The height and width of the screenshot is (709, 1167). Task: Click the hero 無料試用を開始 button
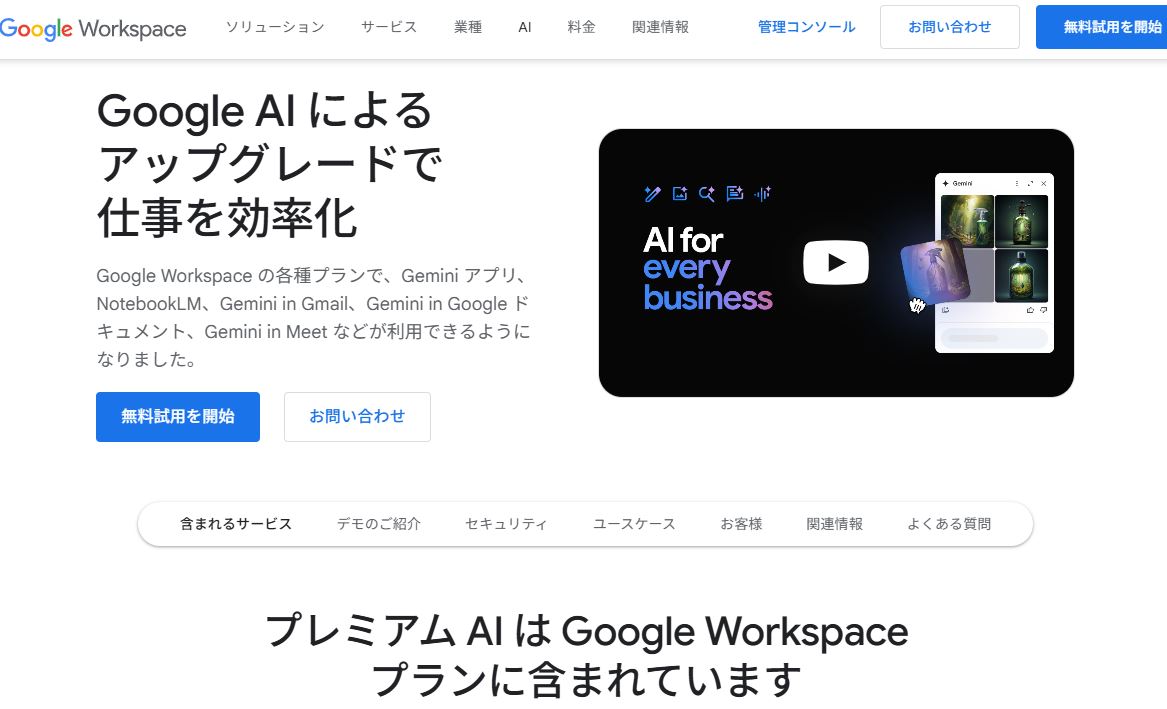[178, 417]
